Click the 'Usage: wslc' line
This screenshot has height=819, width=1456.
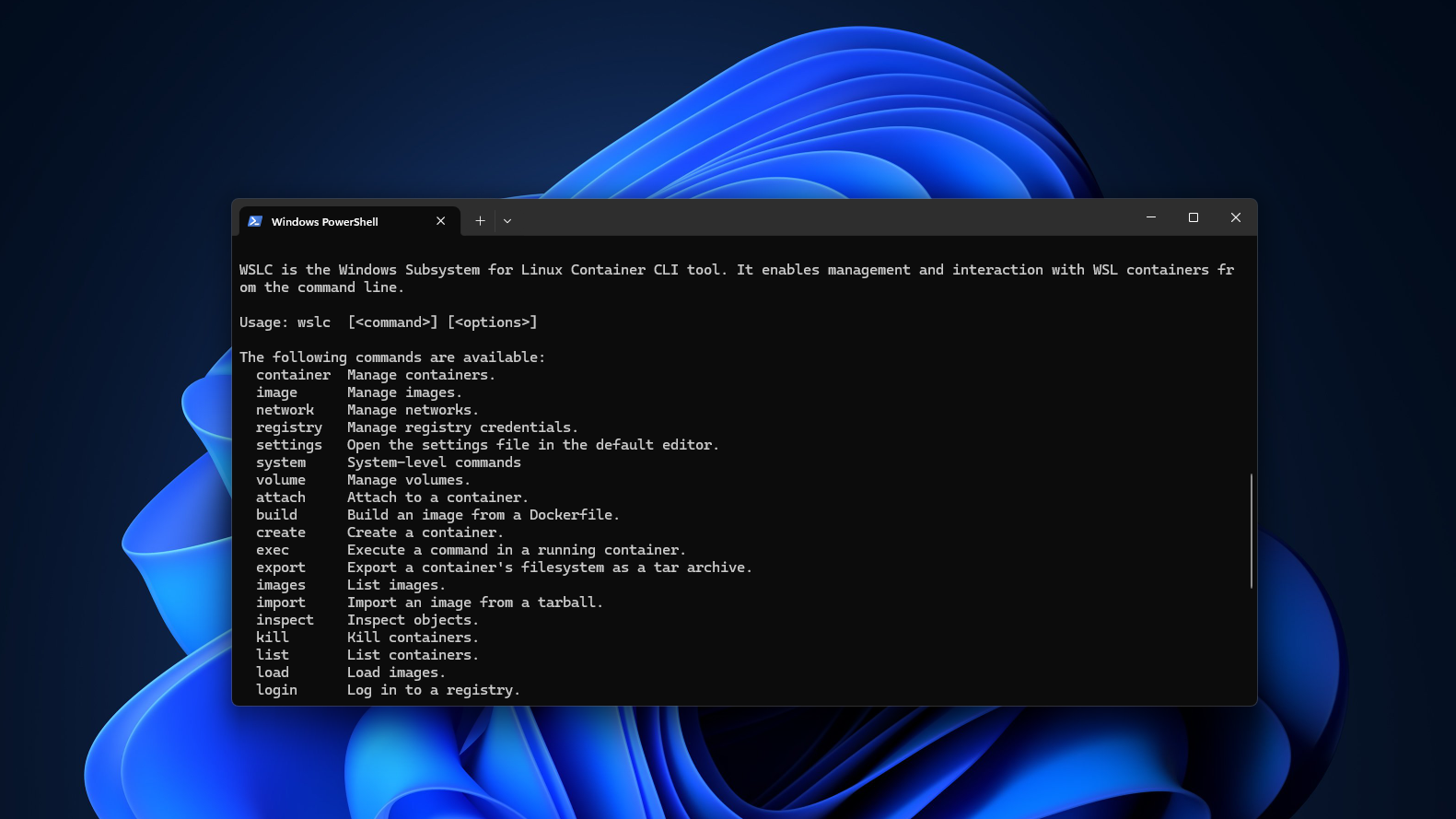click(388, 322)
